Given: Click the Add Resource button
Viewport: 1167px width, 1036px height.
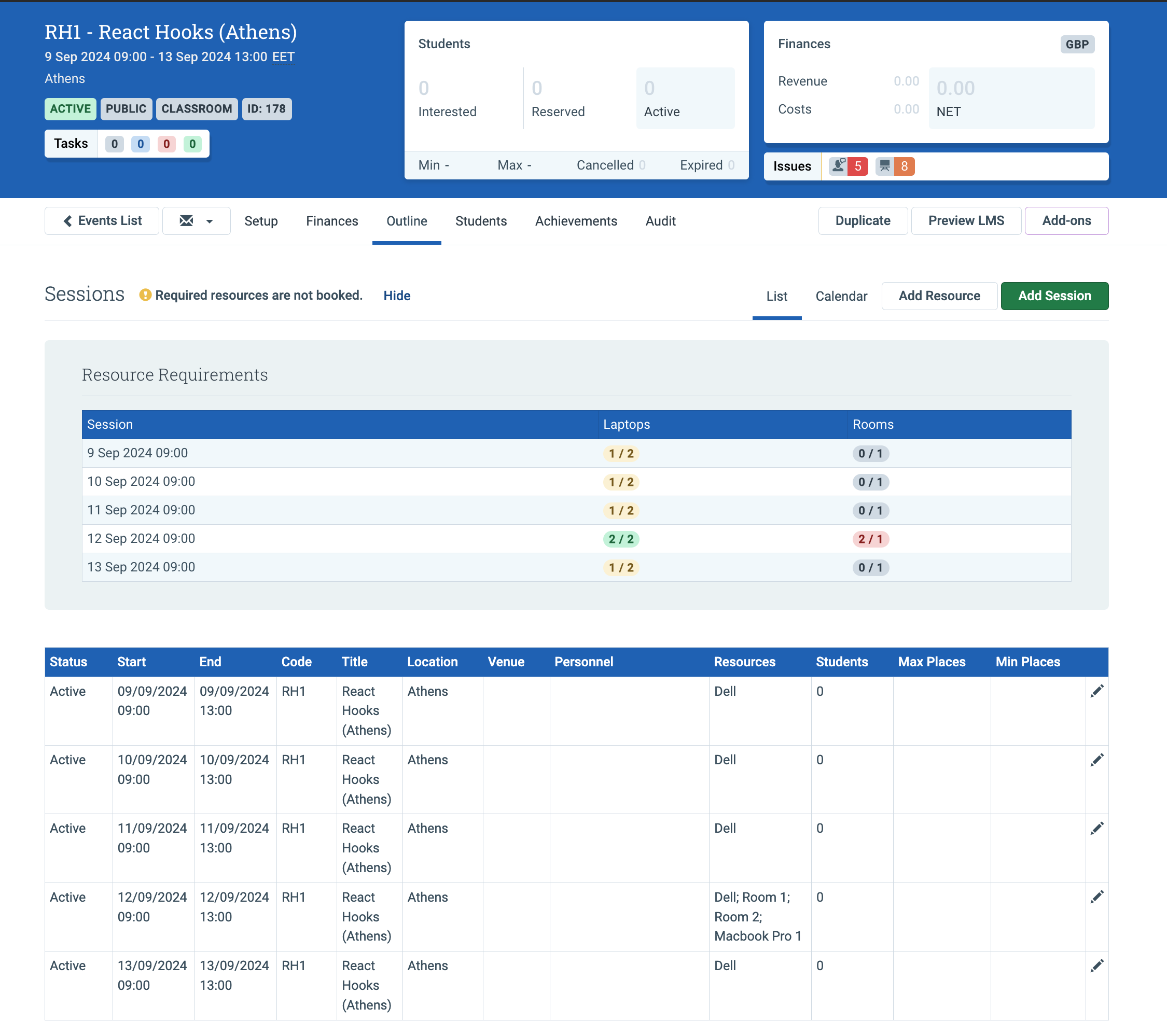Looking at the screenshot, I should click(939, 296).
